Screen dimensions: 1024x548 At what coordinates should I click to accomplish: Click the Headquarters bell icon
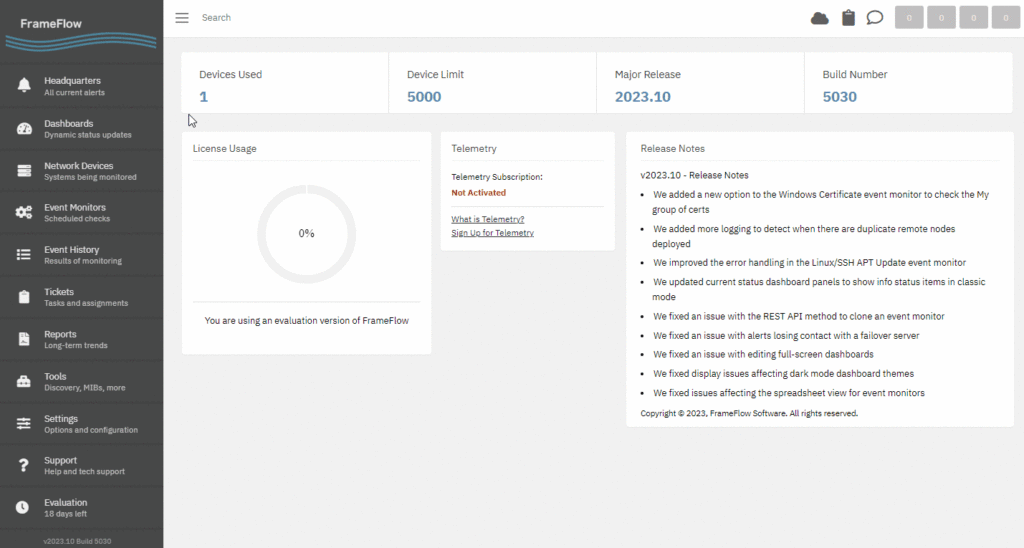coord(24,86)
